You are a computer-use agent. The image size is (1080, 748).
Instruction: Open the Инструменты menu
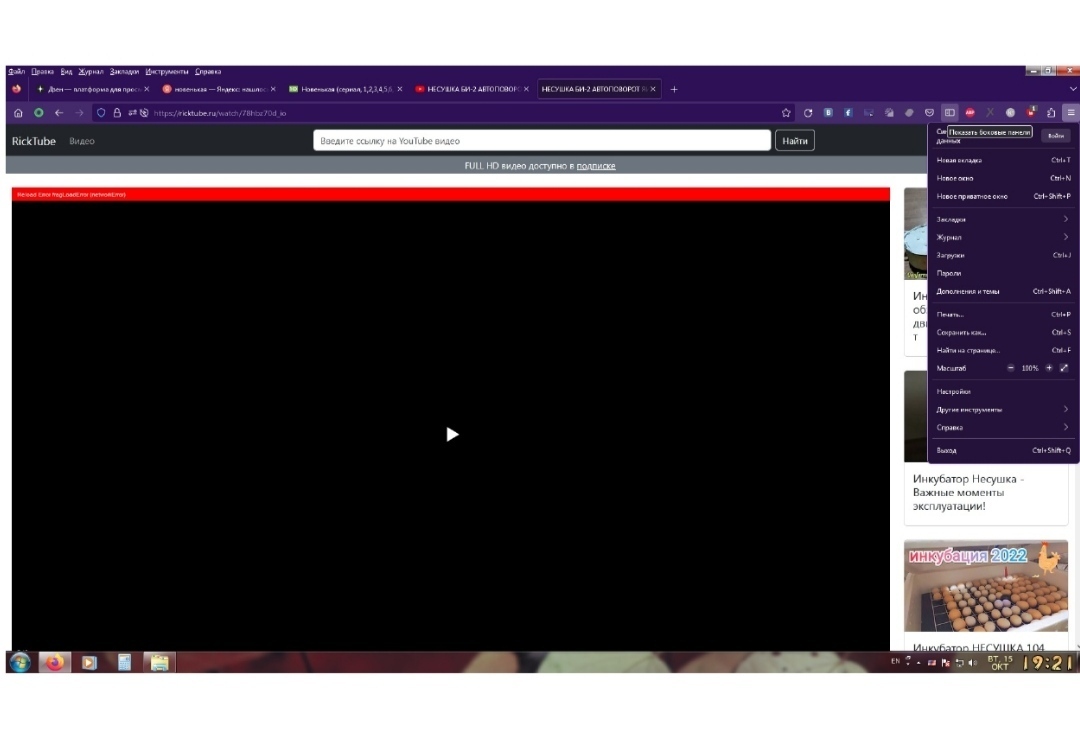tap(167, 72)
